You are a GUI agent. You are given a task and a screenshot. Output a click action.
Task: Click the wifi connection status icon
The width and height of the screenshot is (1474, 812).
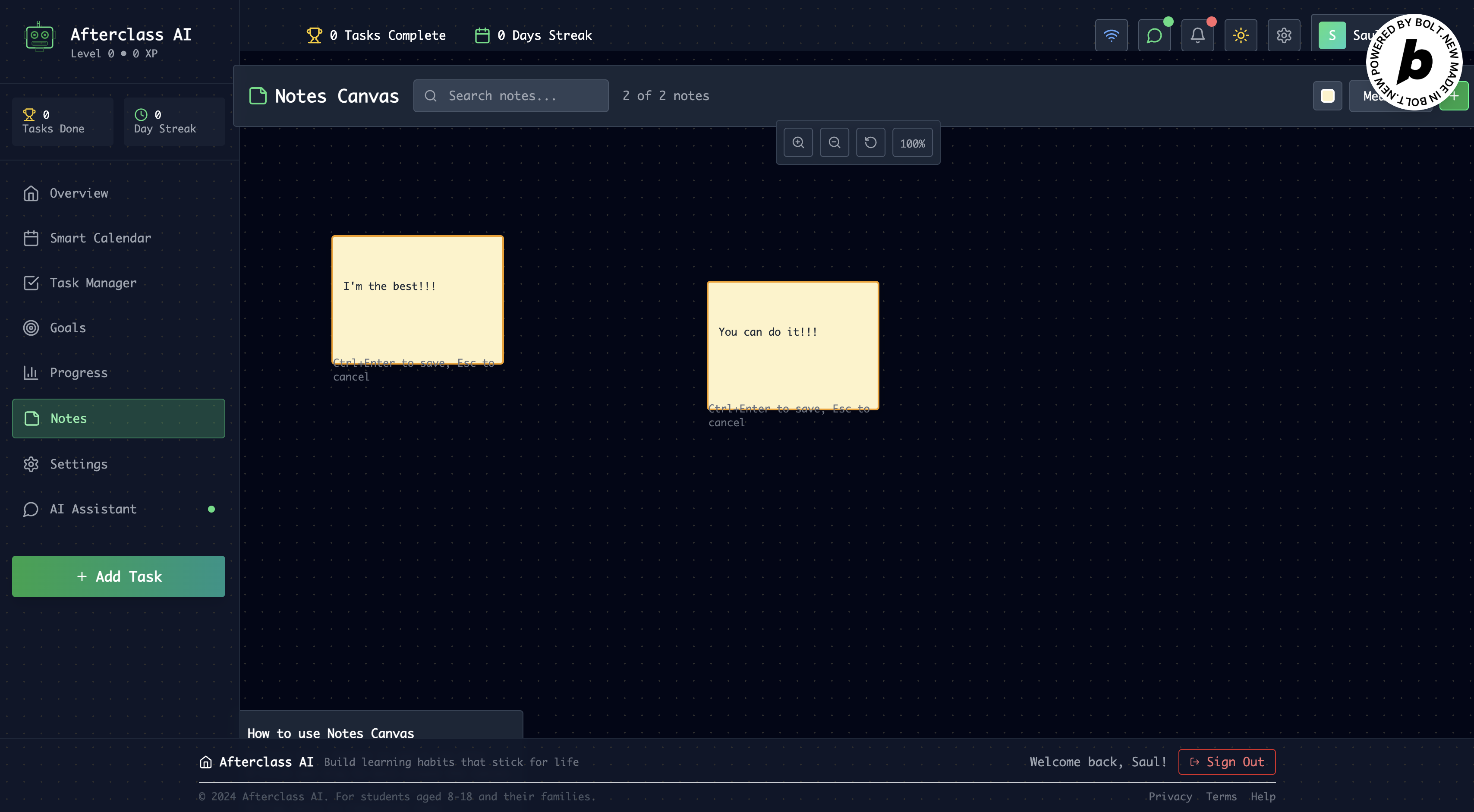tap(1111, 35)
